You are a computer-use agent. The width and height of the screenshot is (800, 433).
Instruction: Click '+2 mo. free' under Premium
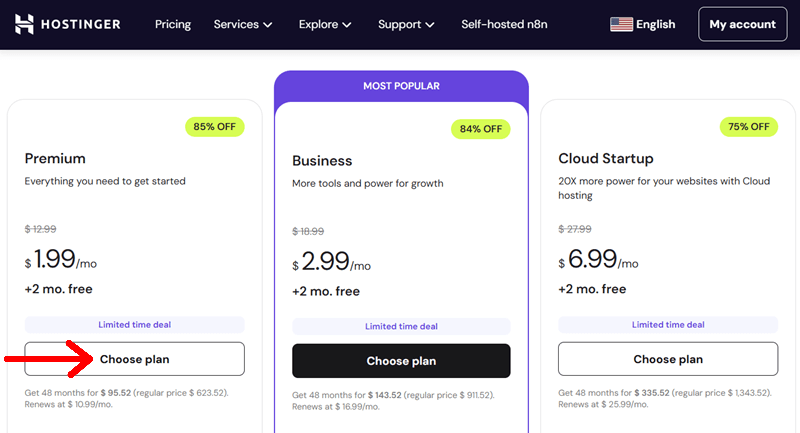coord(59,289)
